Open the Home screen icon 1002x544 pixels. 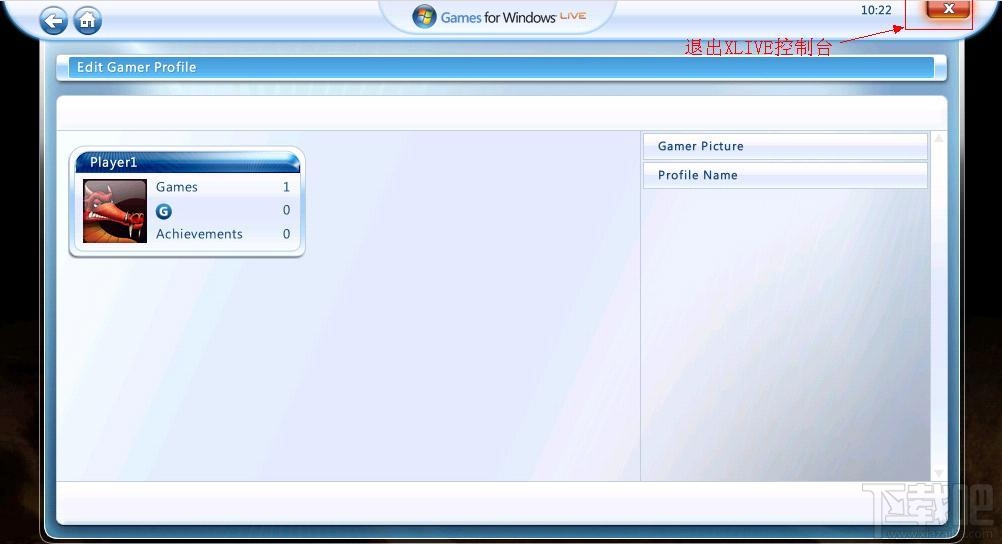pos(88,20)
